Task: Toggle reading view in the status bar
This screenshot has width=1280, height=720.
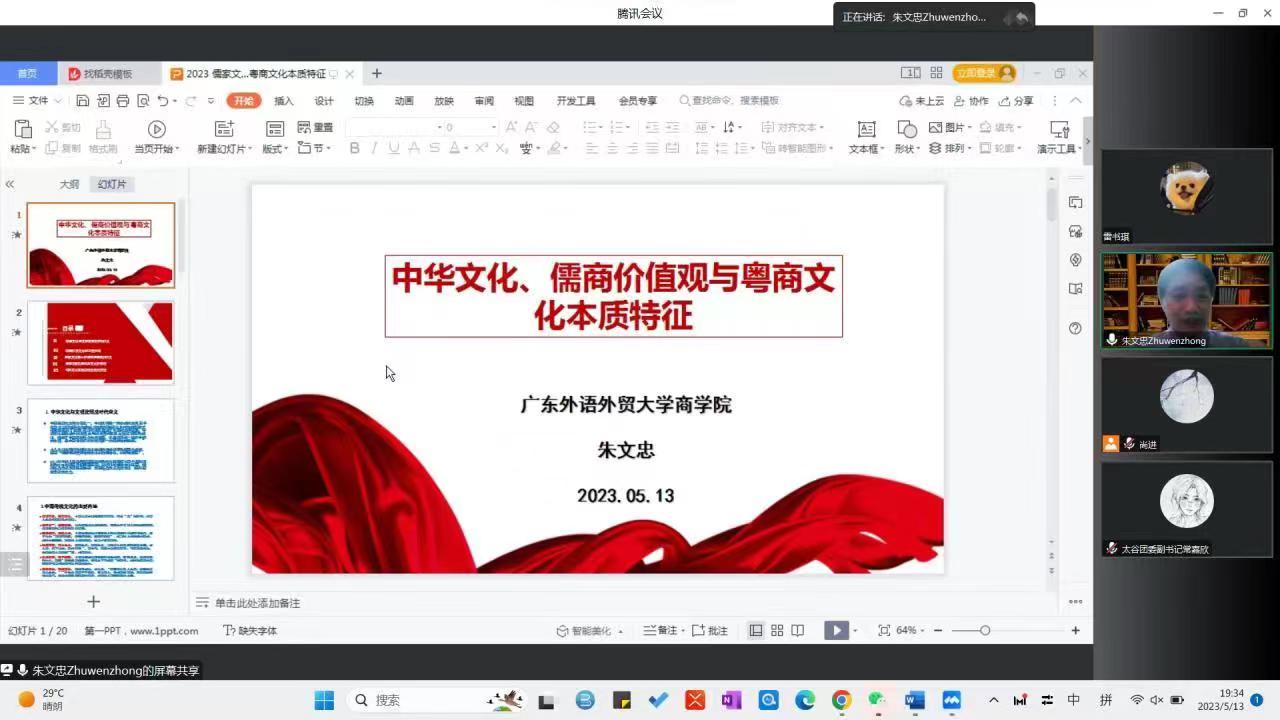Action: (798, 631)
